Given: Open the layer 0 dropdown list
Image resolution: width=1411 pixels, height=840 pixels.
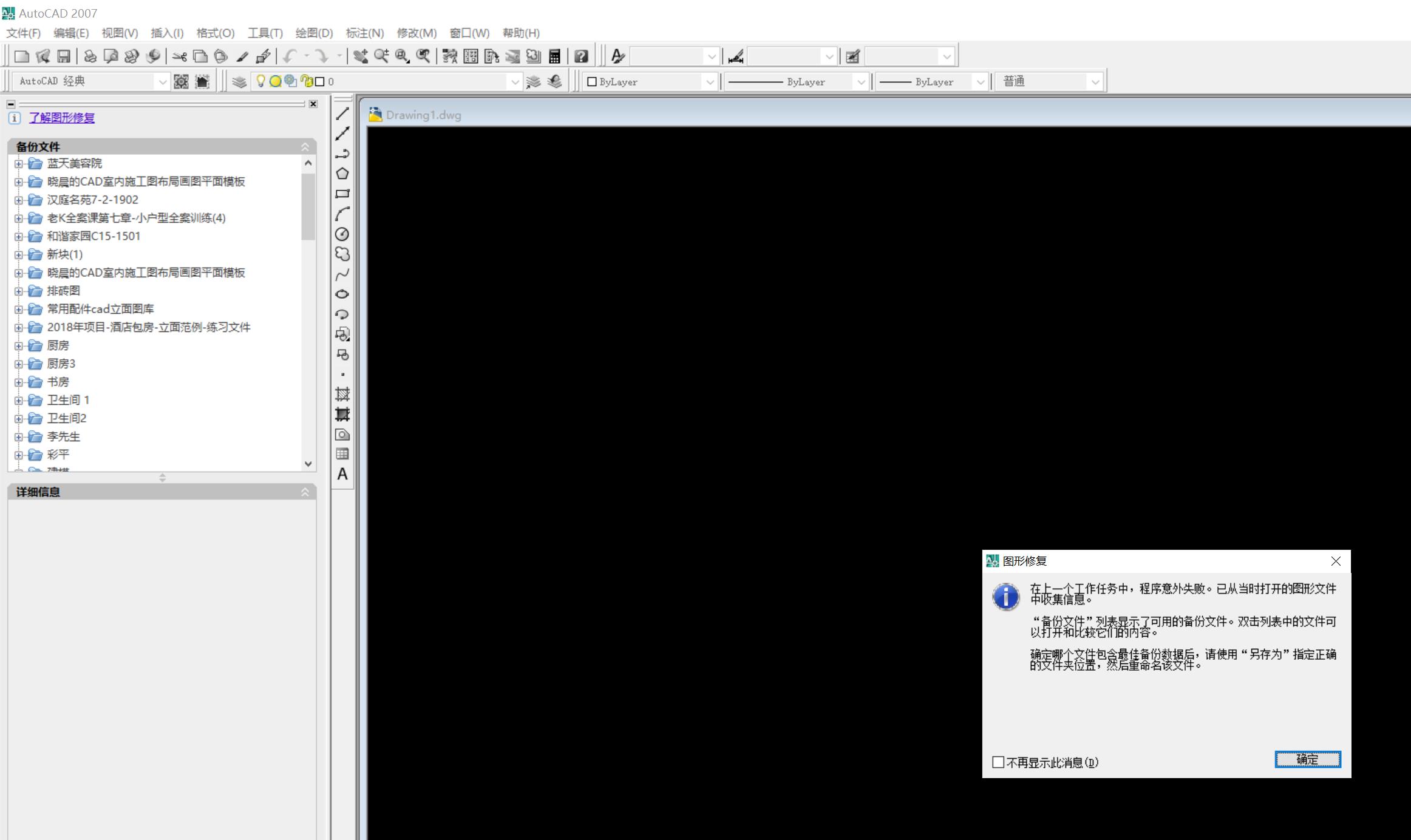Looking at the screenshot, I should (515, 81).
